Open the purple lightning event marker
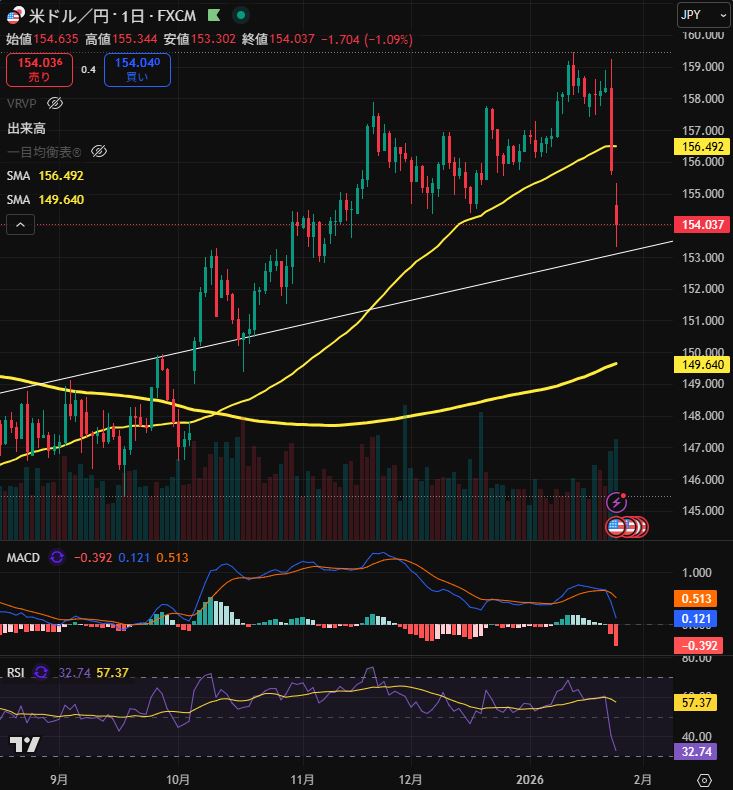The width and height of the screenshot is (733, 790). click(x=617, y=502)
